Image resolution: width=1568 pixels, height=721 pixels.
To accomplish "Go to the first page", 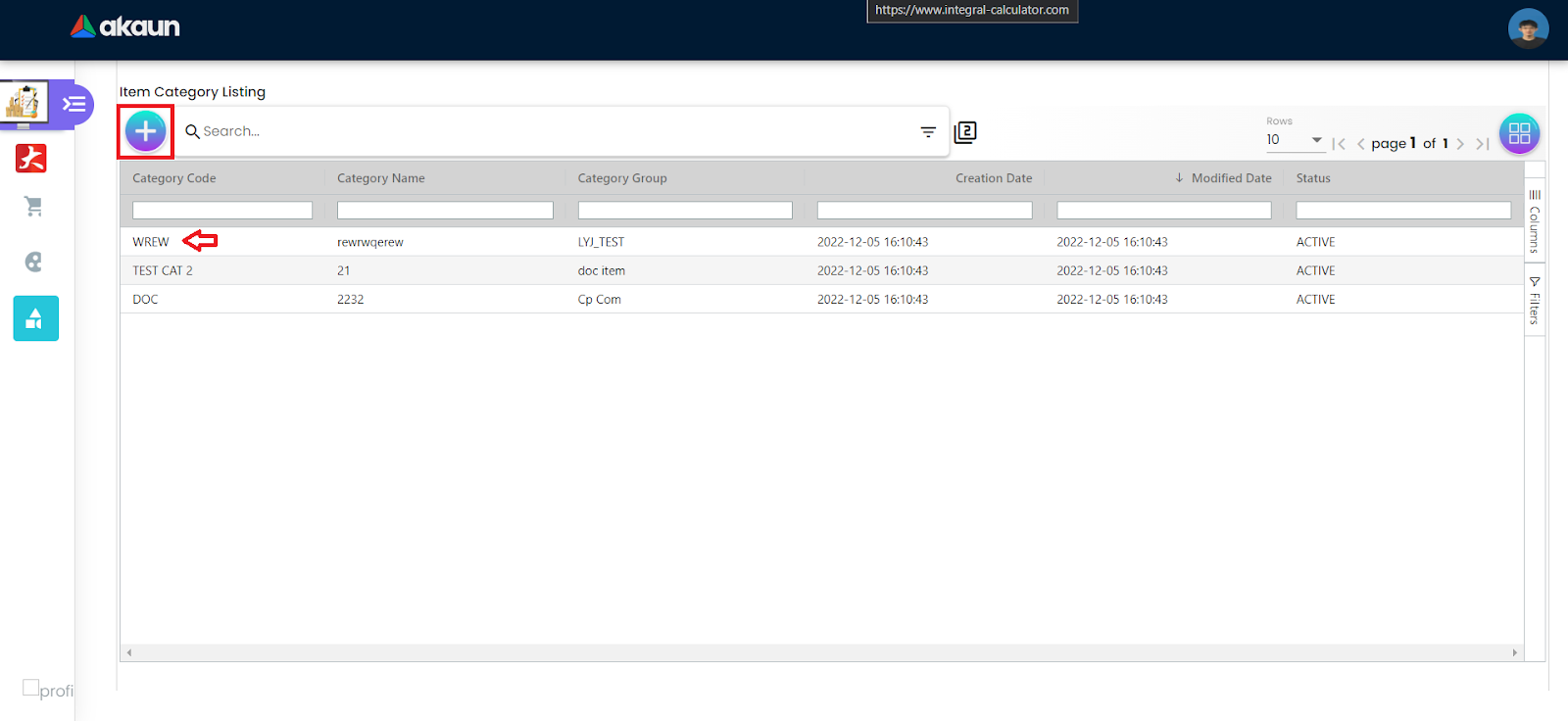I will [x=1339, y=144].
